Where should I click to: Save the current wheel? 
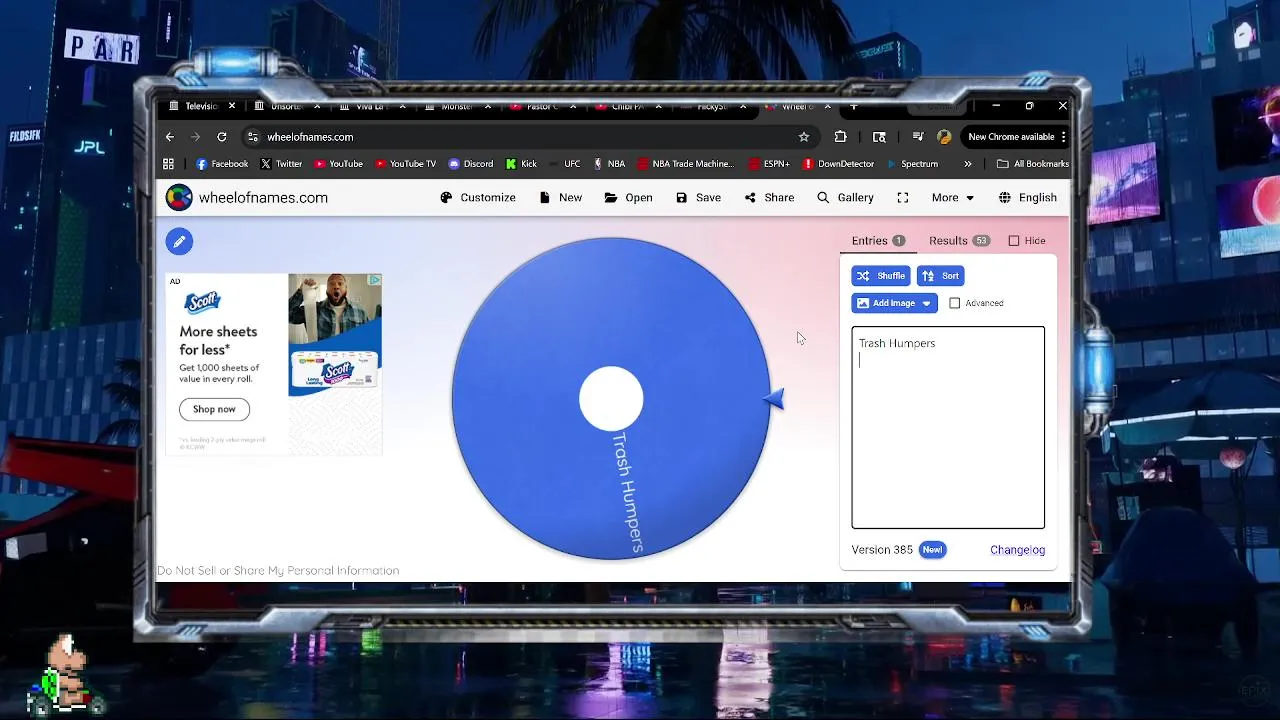pyautogui.click(x=698, y=198)
